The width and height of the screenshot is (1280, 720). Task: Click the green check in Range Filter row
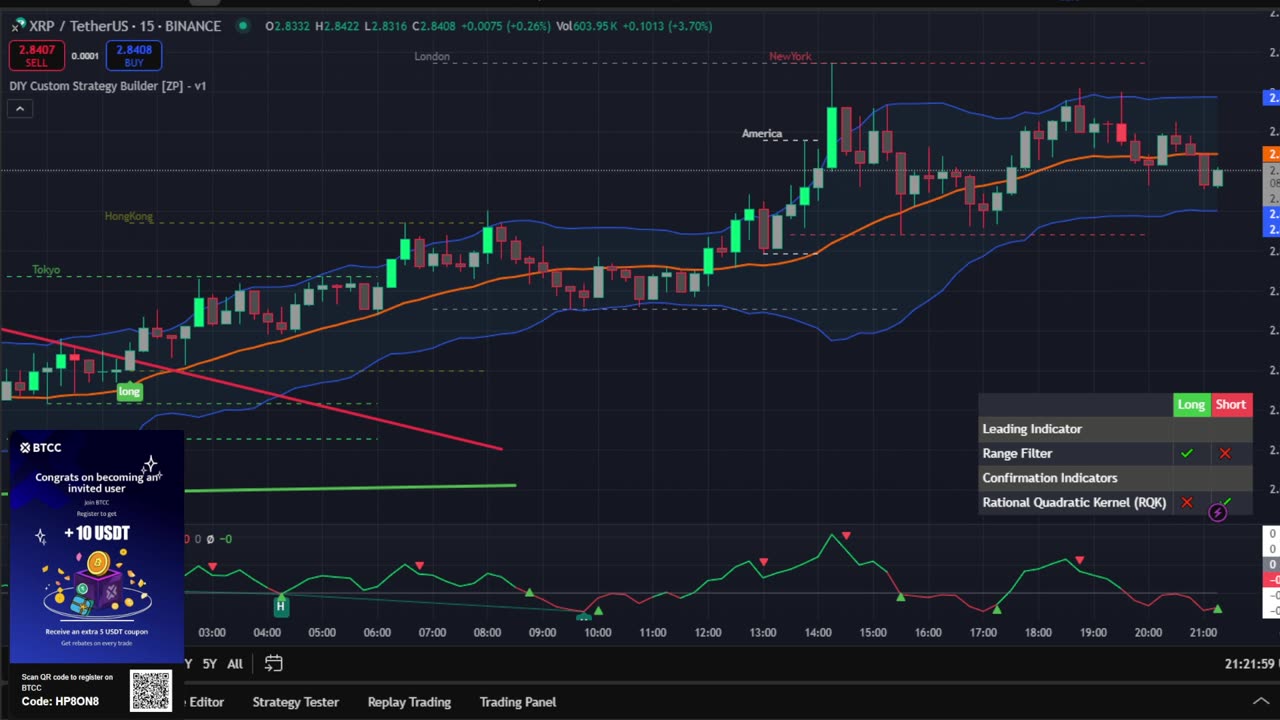tap(1186, 453)
